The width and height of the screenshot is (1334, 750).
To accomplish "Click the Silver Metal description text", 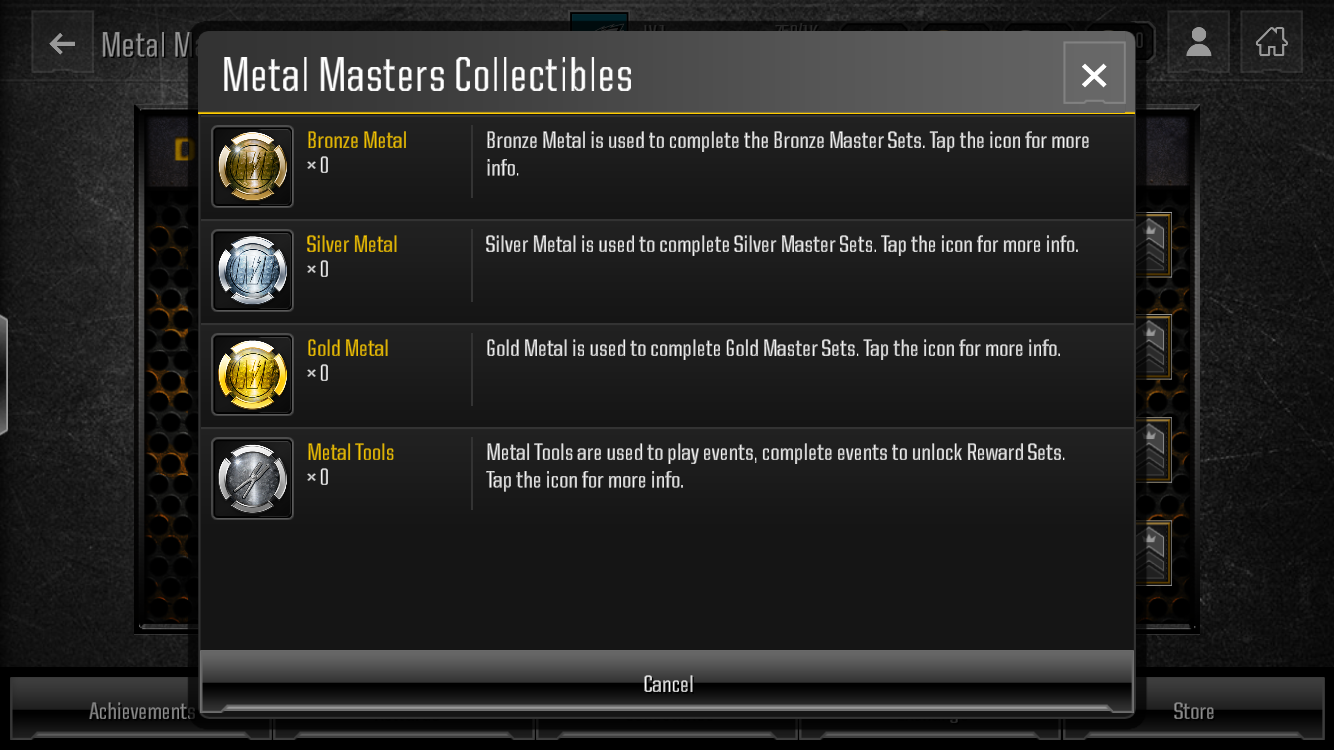I will [782, 244].
